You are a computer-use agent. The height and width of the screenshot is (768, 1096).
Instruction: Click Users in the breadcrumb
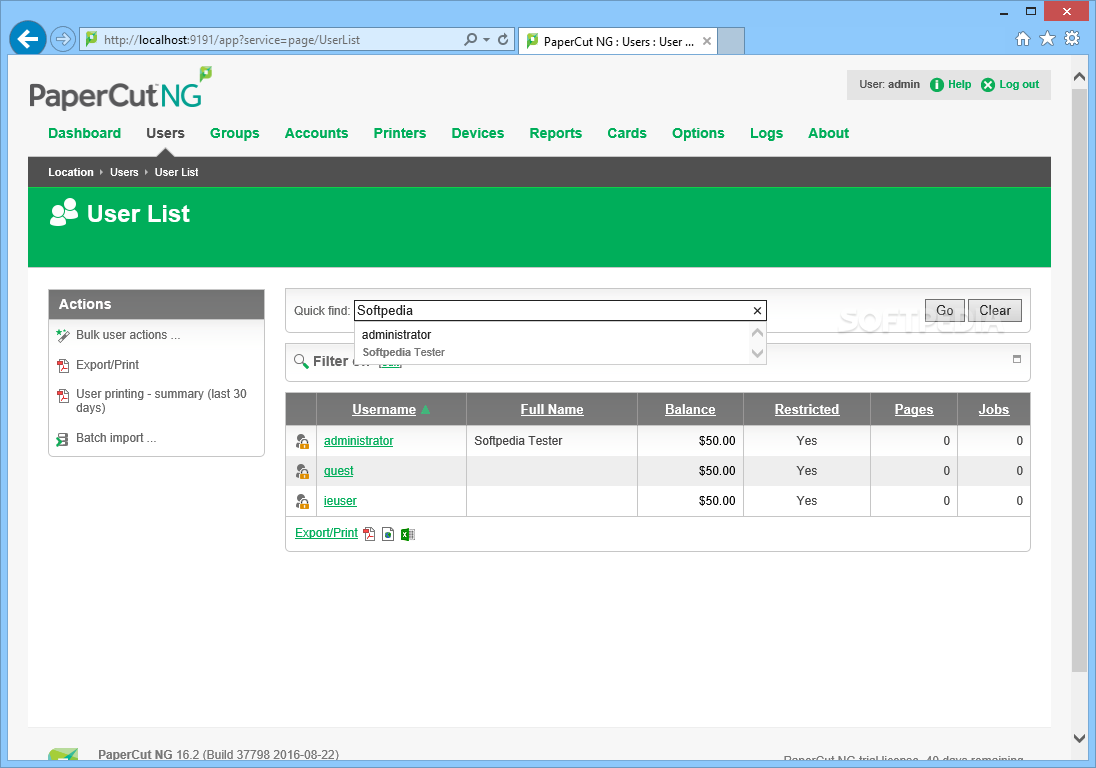(x=124, y=173)
